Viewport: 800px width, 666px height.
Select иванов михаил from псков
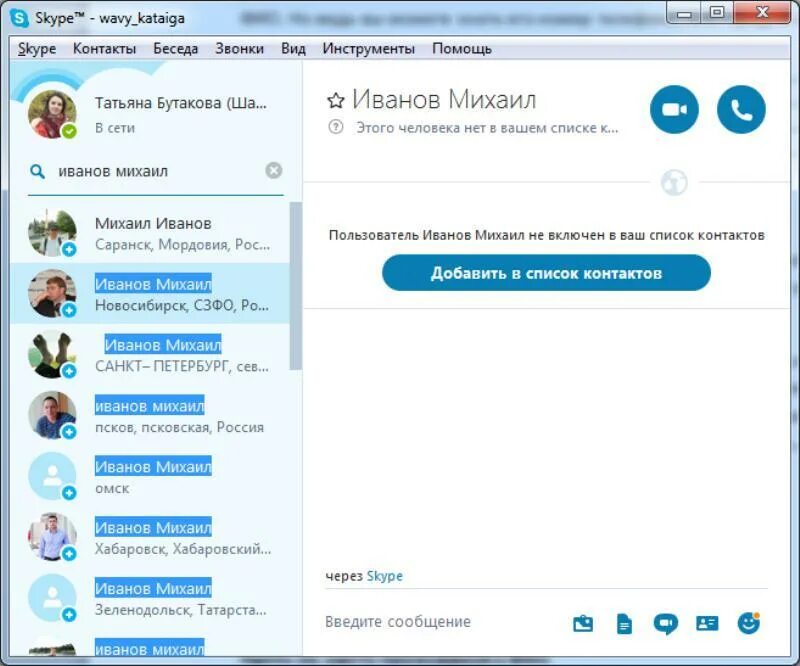click(150, 415)
